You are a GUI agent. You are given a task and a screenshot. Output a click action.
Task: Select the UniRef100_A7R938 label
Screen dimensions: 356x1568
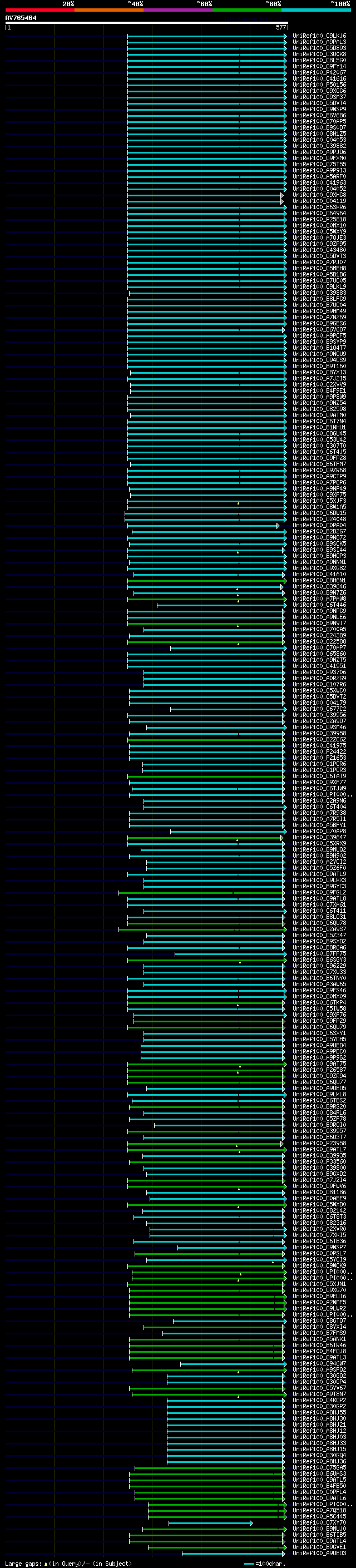(x=319, y=813)
